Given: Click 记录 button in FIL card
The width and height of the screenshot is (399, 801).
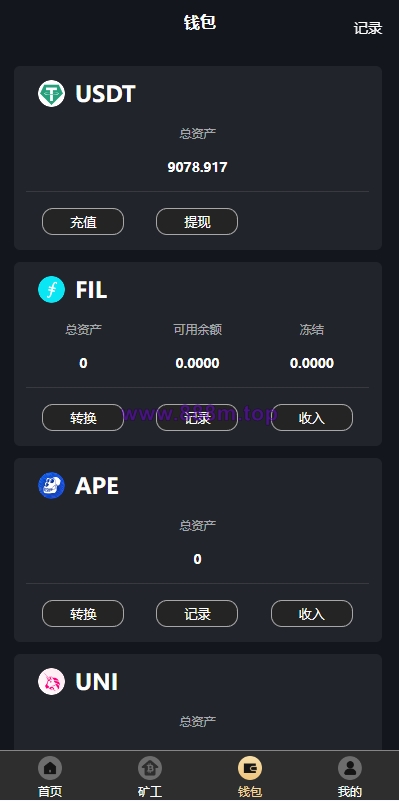Looking at the screenshot, I should tap(197, 418).
